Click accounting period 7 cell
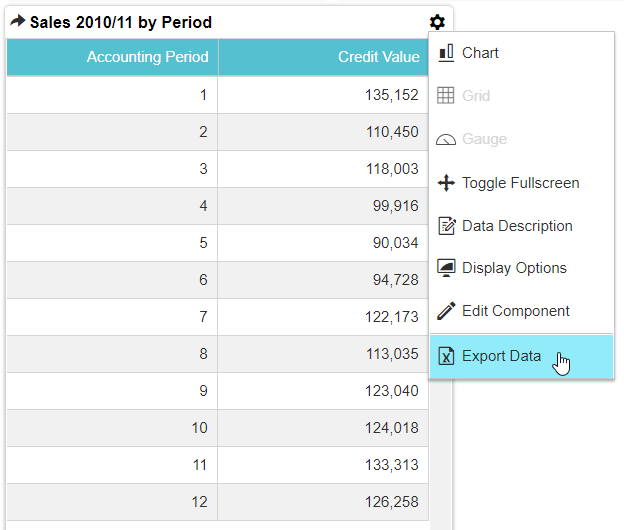The image size is (624, 530). coord(112,317)
